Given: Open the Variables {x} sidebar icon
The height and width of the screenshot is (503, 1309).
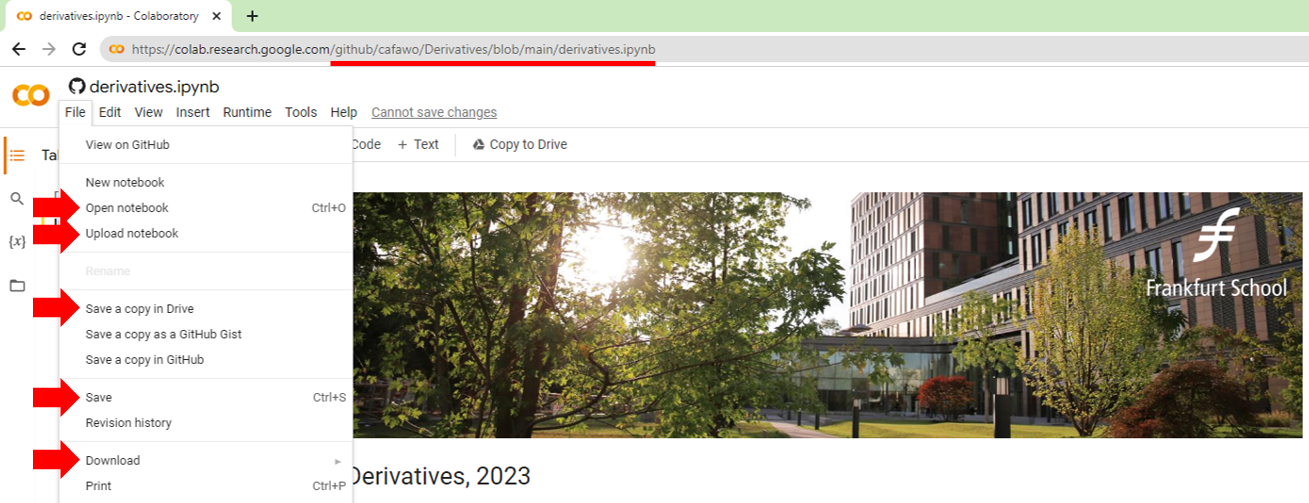Looking at the screenshot, I should (x=17, y=242).
